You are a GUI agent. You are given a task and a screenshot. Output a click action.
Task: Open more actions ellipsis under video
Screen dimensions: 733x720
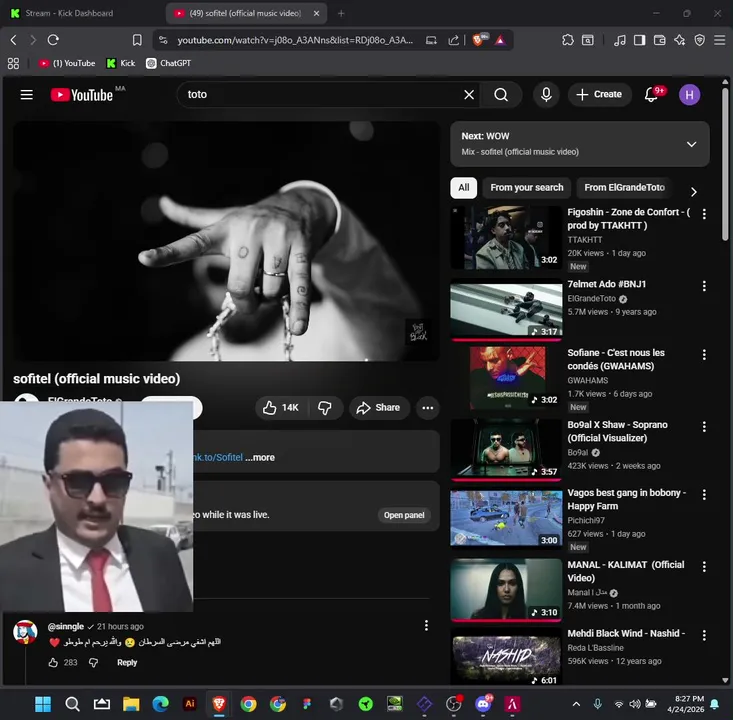tap(427, 408)
